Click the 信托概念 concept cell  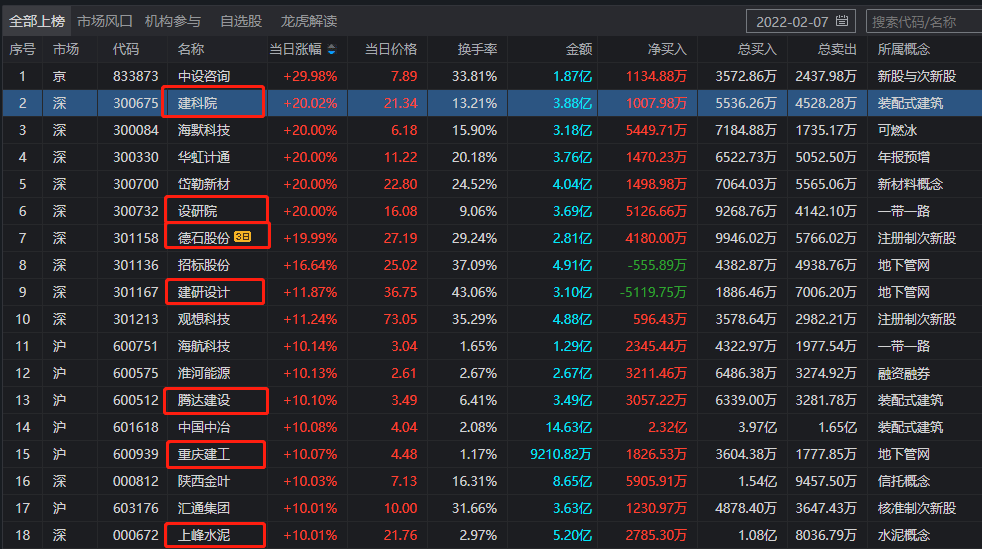coord(904,481)
